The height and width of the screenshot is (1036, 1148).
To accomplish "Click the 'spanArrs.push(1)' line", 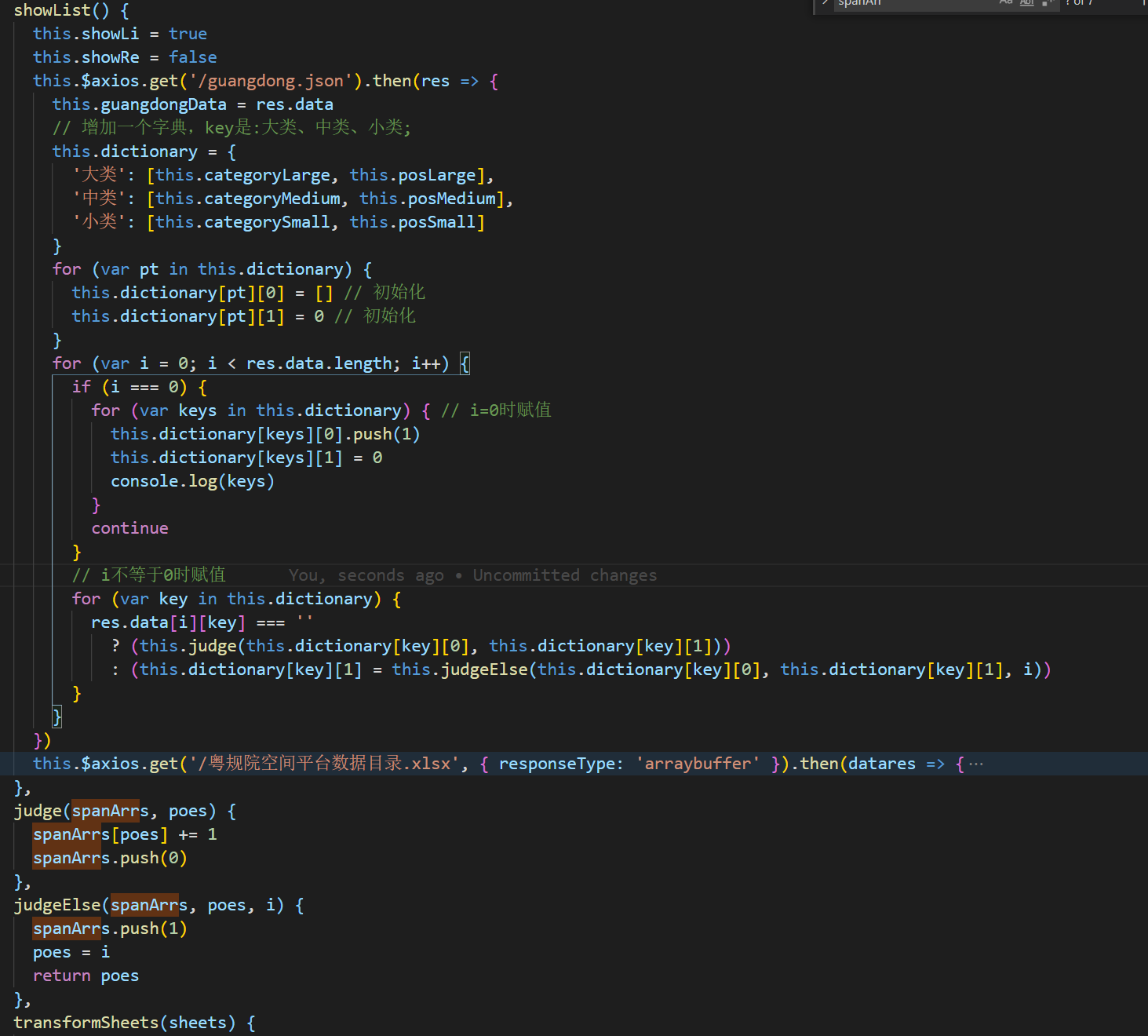I will click(111, 928).
